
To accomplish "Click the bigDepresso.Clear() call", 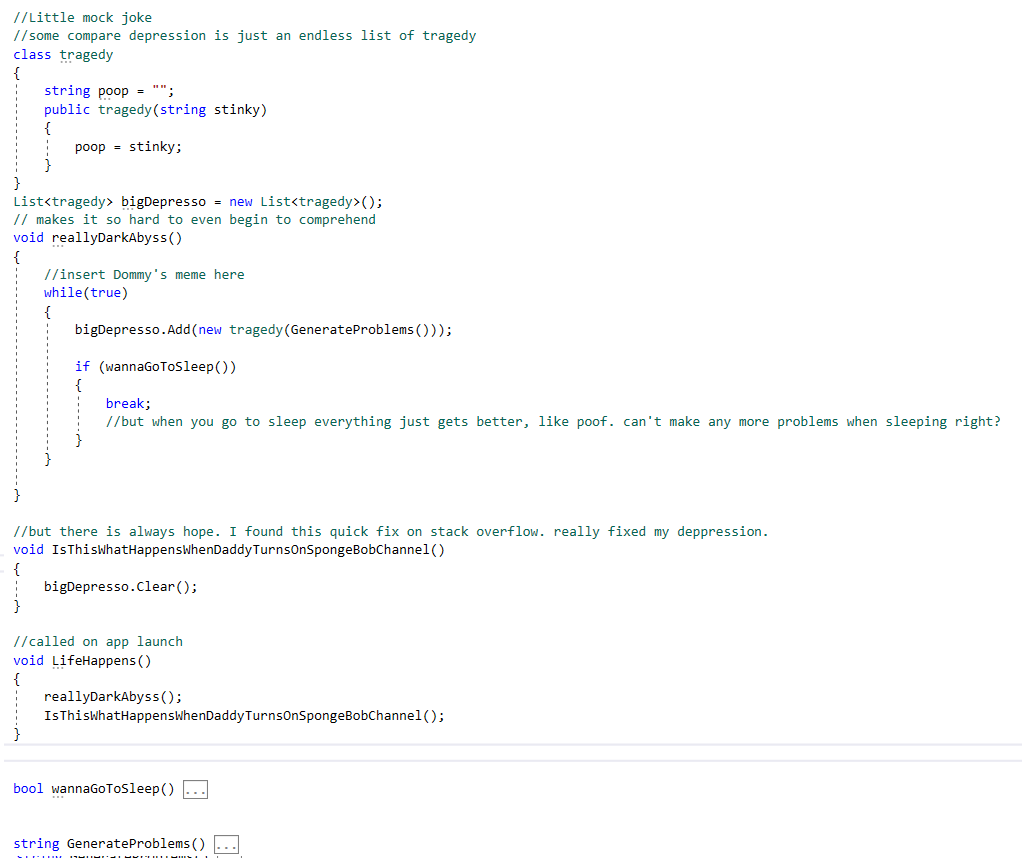I will 120,586.
